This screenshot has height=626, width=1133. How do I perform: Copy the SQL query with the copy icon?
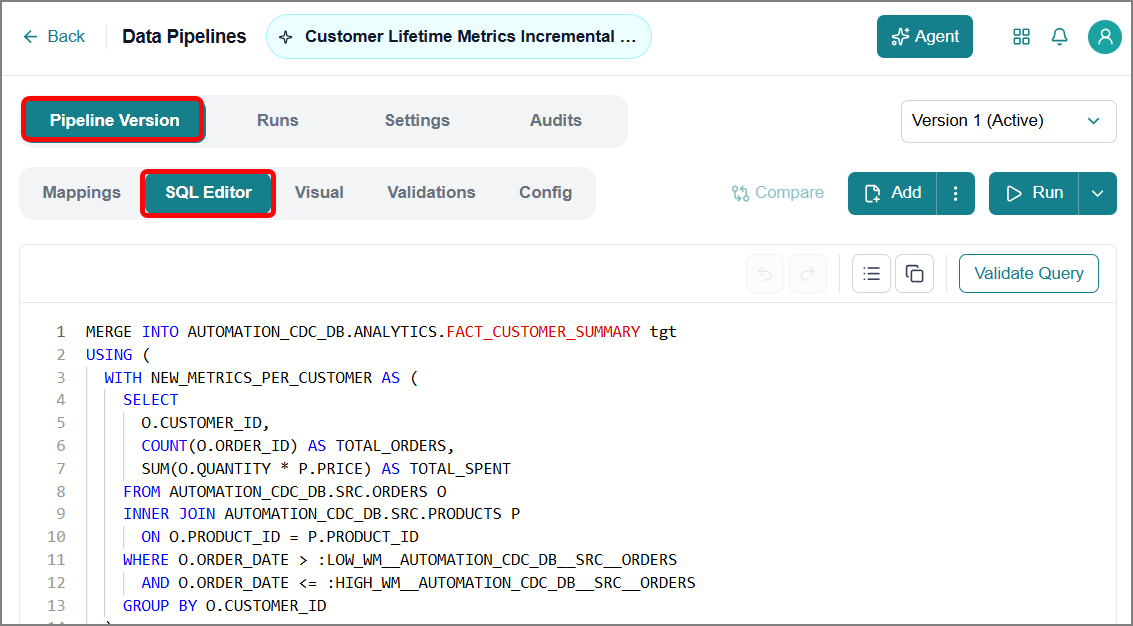point(914,273)
